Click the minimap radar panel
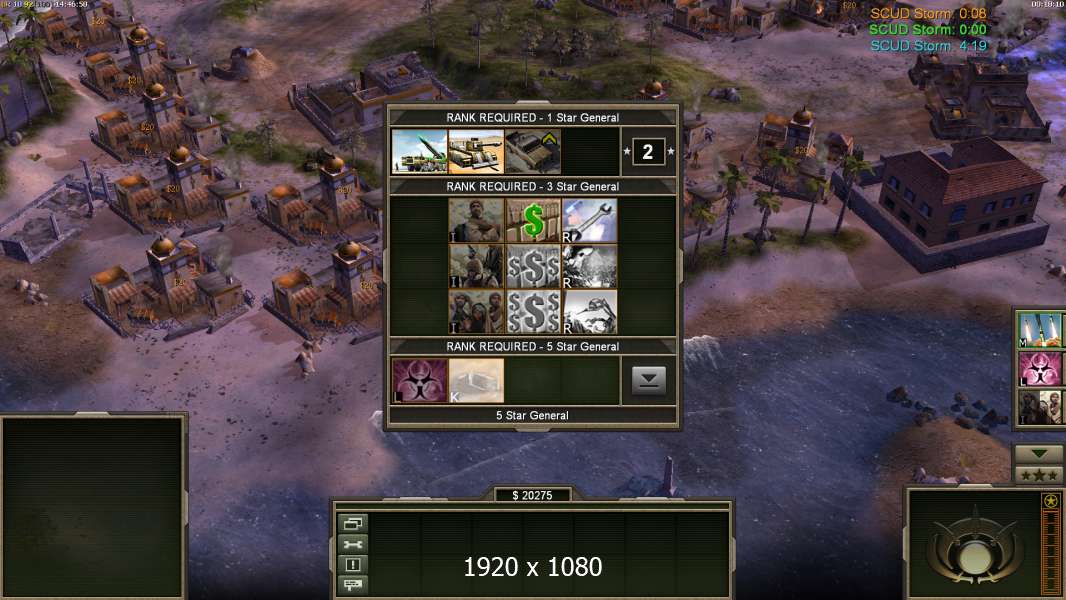Image resolution: width=1066 pixels, height=600 pixels. (93, 507)
